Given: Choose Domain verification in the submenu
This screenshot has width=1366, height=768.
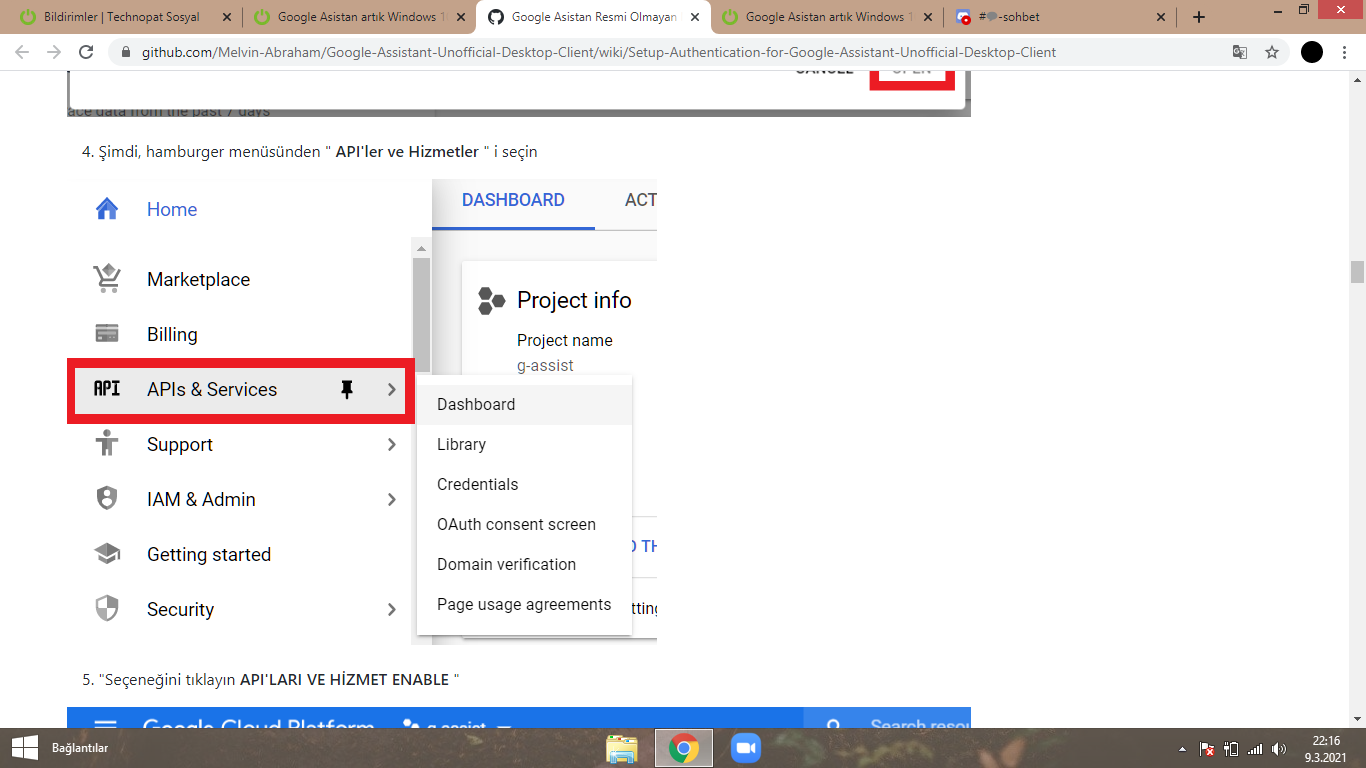Looking at the screenshot, I should 524,564.
